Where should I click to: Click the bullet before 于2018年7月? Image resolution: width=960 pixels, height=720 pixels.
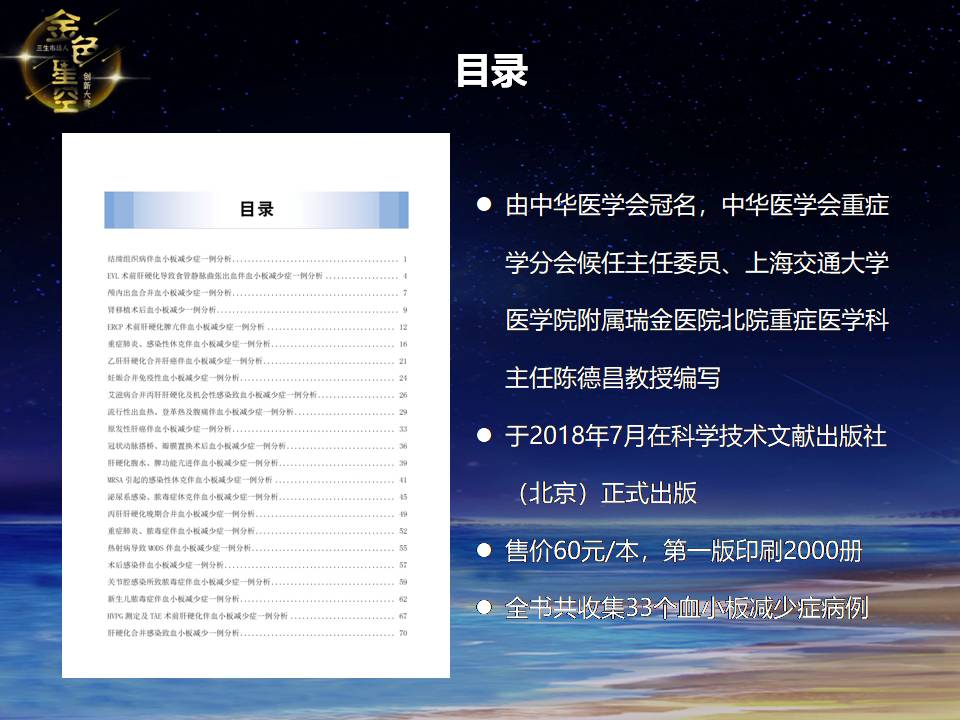485,436
